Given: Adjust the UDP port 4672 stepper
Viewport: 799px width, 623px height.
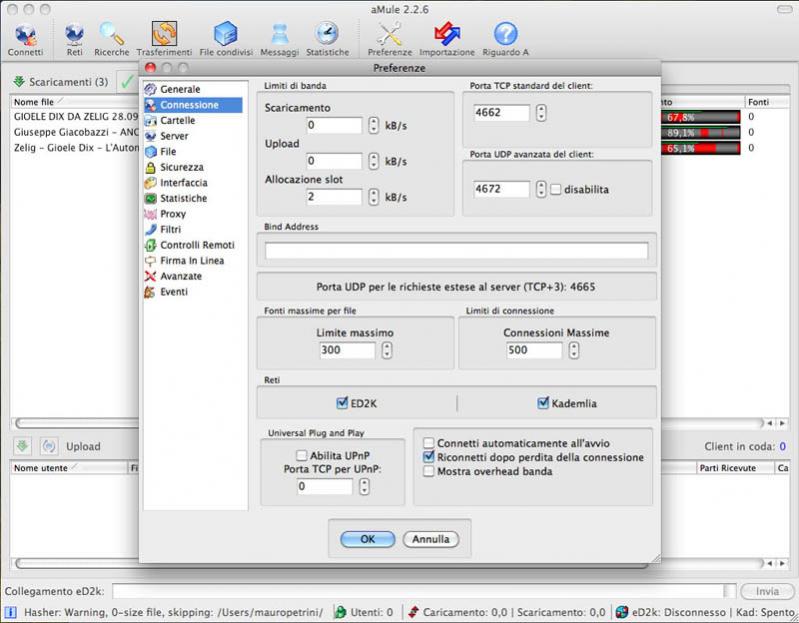Looking at the screenshot, I should click(541, 189).
